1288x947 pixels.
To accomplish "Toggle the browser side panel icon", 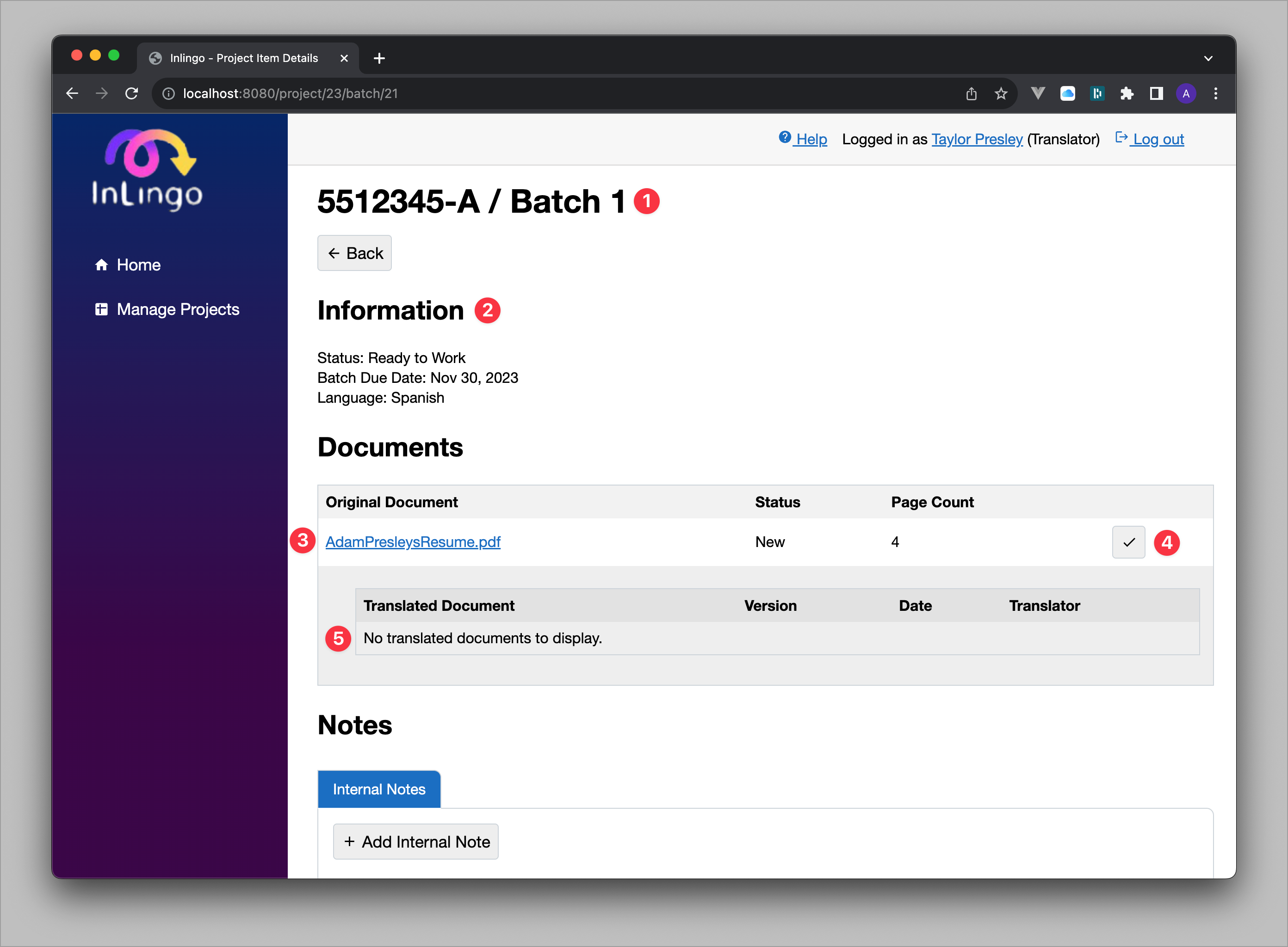I will (1156, 93).
